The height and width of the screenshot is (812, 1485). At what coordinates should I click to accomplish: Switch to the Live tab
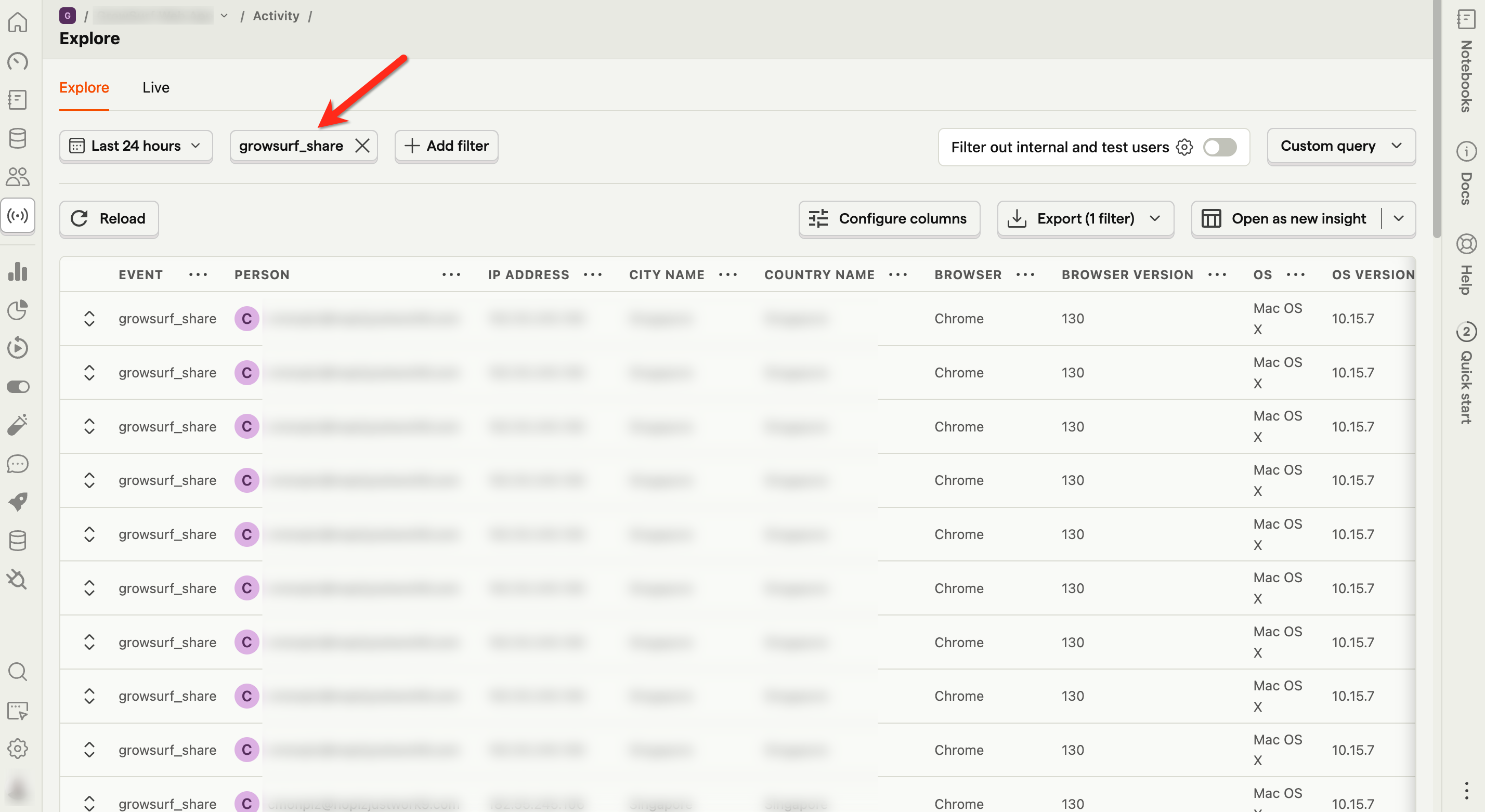pos(155,88)
